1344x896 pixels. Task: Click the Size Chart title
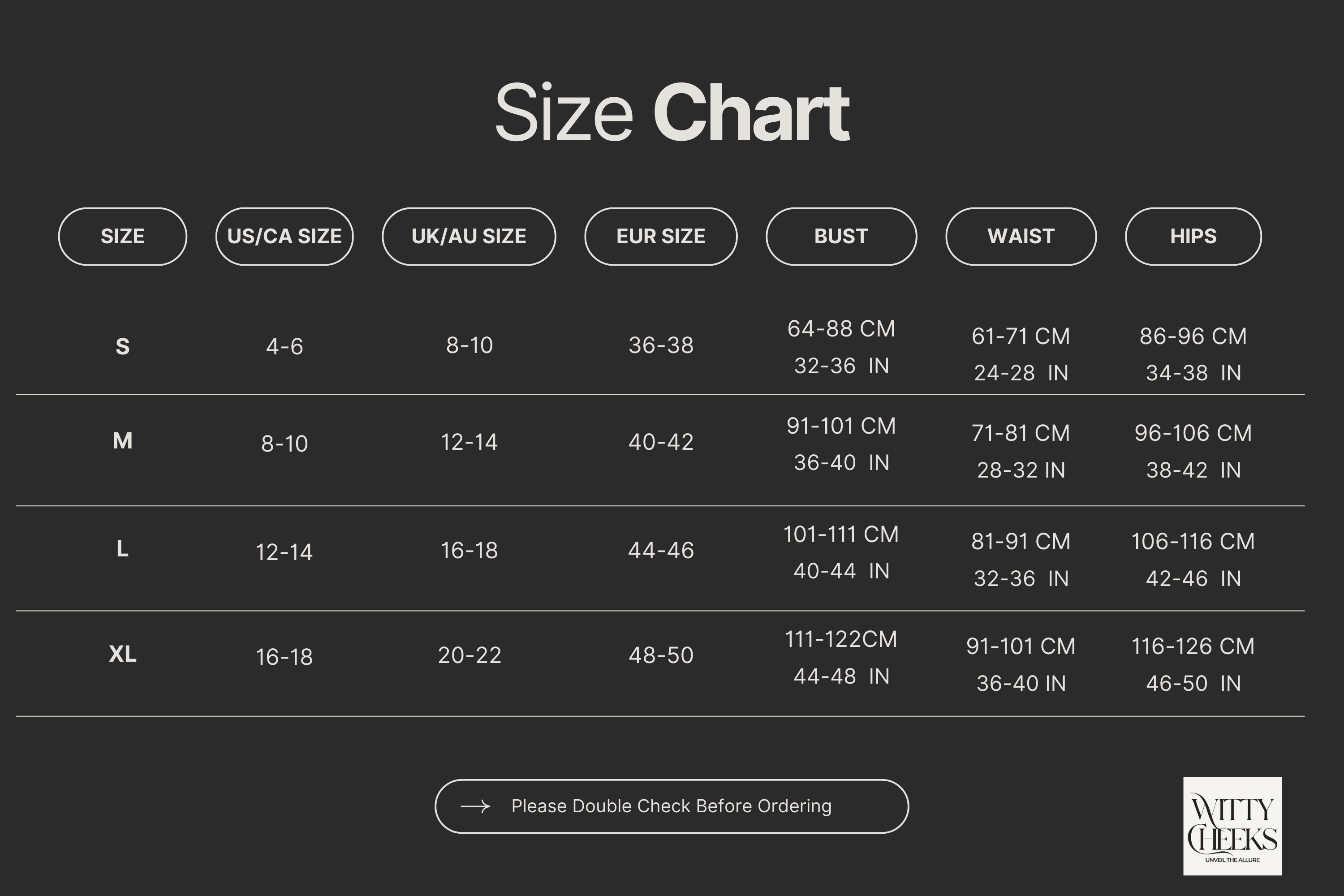(x=672, y=112)
